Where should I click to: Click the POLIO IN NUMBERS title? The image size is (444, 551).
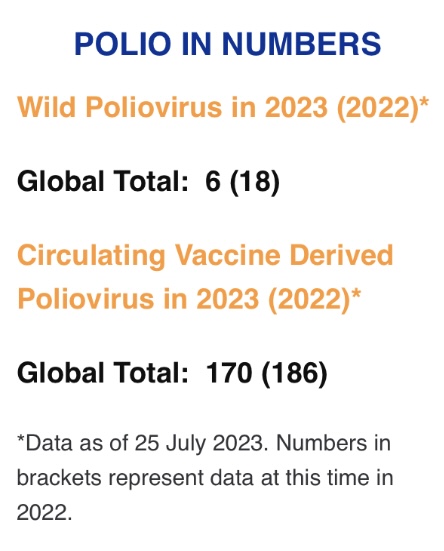pyautogui.click(x=227, y=44)
